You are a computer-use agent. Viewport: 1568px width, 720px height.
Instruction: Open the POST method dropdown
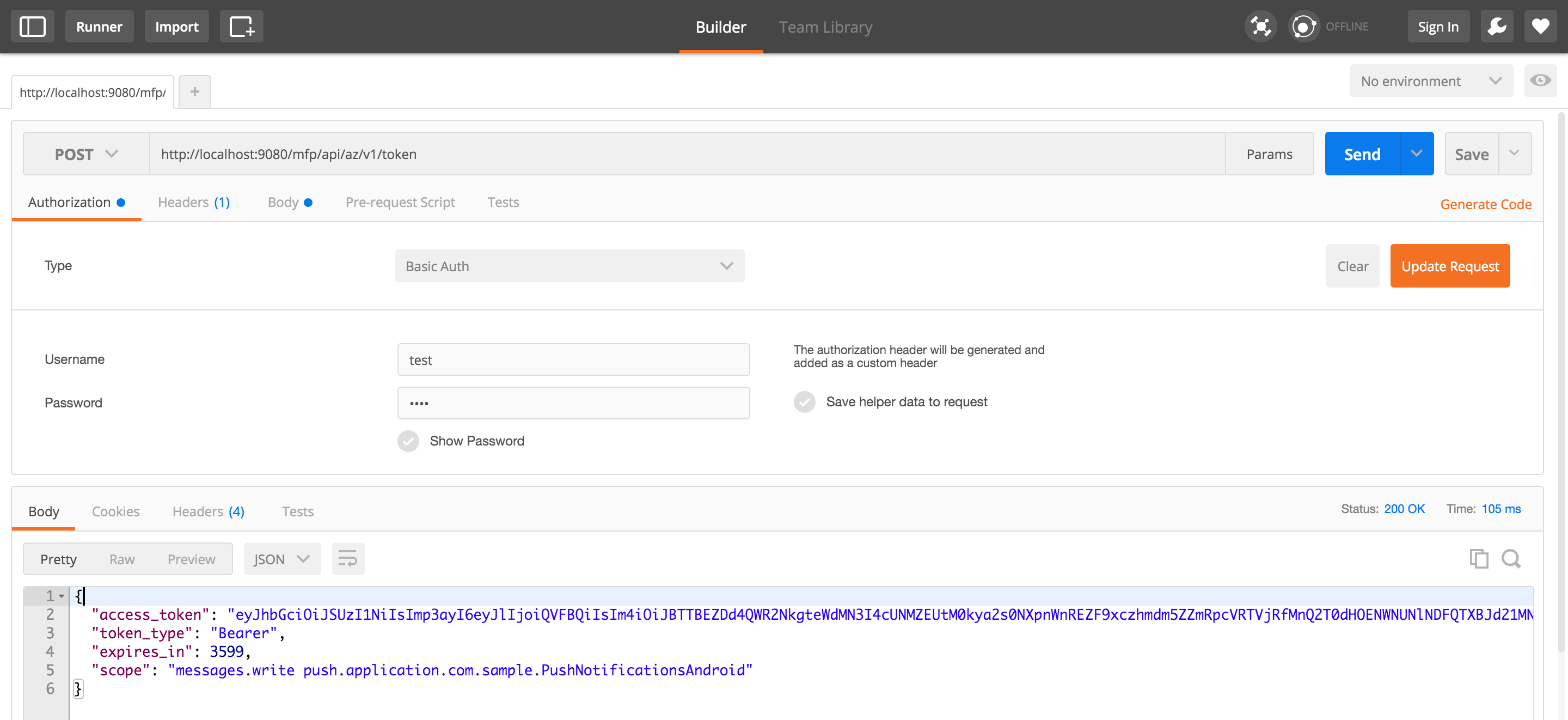(86, 154)
